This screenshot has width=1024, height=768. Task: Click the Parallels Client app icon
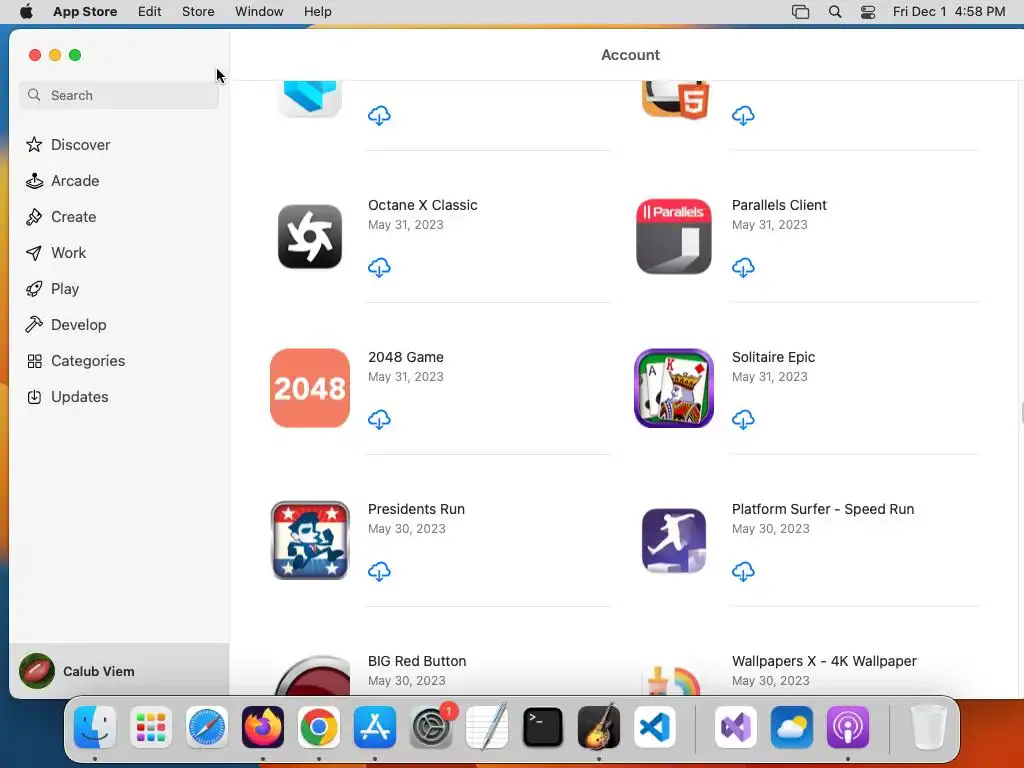click(673, 236)
